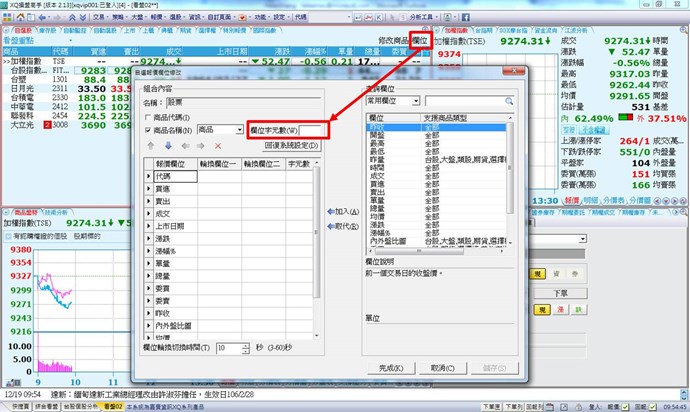Click the gray right arrow icon
This screenshot has height=412, width=690.
(201, 145)
